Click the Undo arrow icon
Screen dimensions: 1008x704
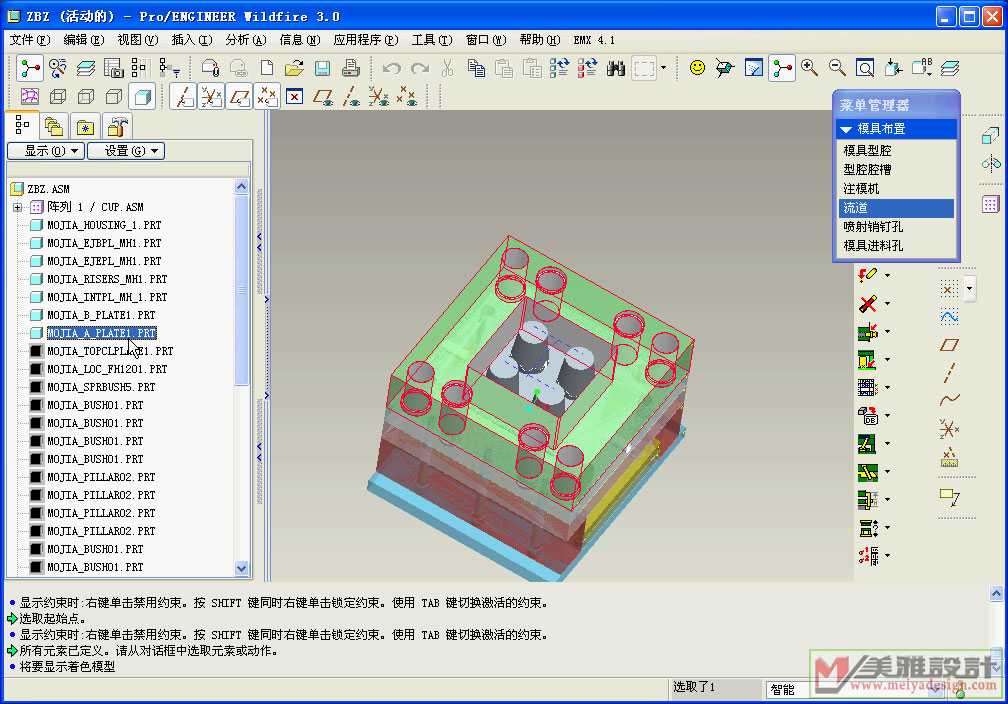click(392, 68)
